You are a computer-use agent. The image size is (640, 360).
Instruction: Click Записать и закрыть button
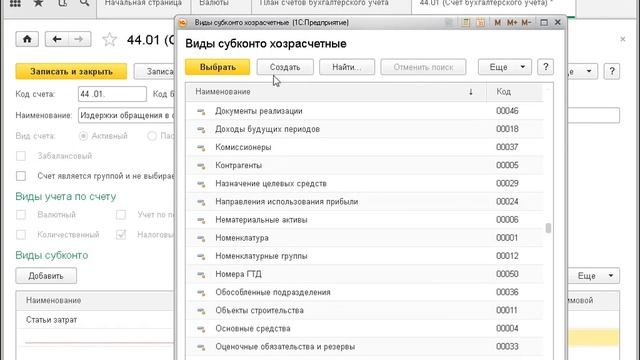[71, 71]
